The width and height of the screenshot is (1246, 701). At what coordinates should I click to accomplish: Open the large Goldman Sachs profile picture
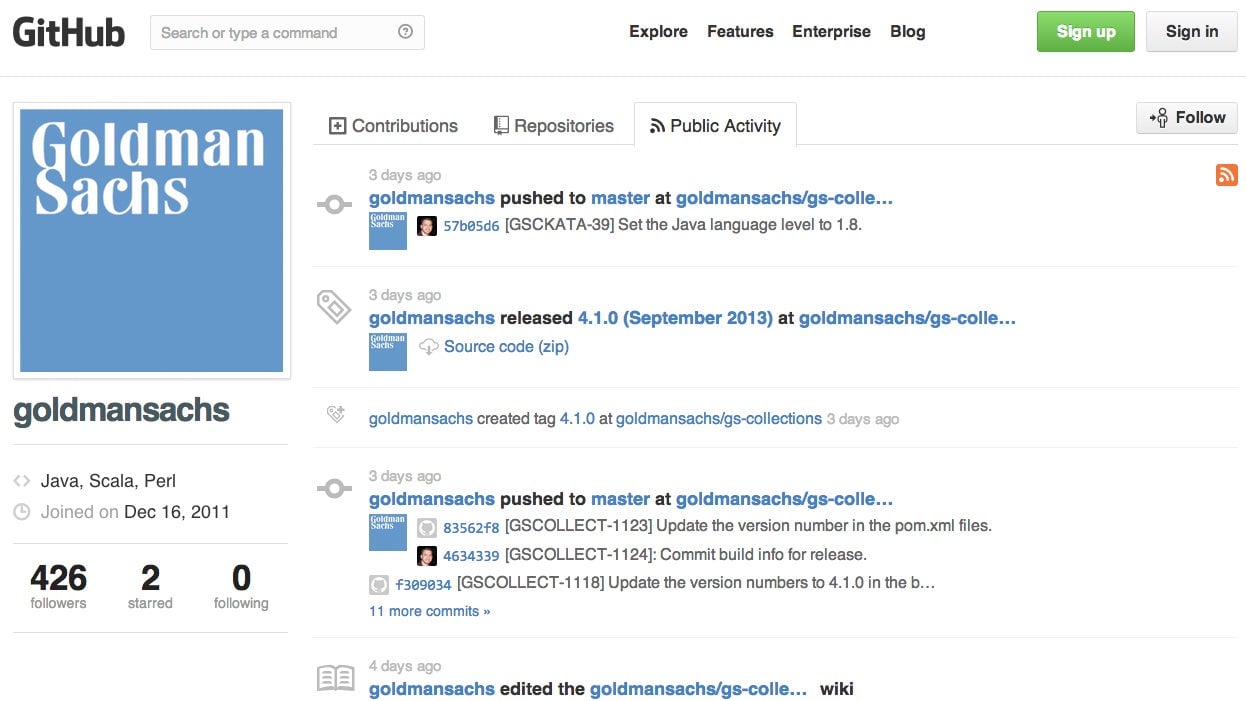pyautogui.click(x=152, y=241)
